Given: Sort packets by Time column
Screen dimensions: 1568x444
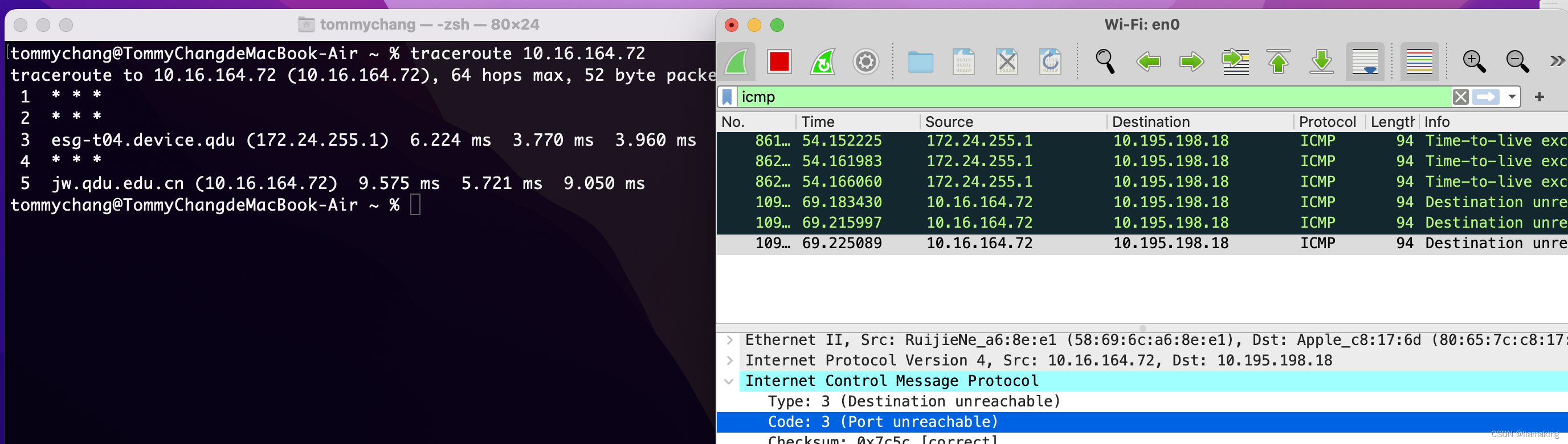Looking at the screenshot, I should pyautogui.click(x=858, y=122).
